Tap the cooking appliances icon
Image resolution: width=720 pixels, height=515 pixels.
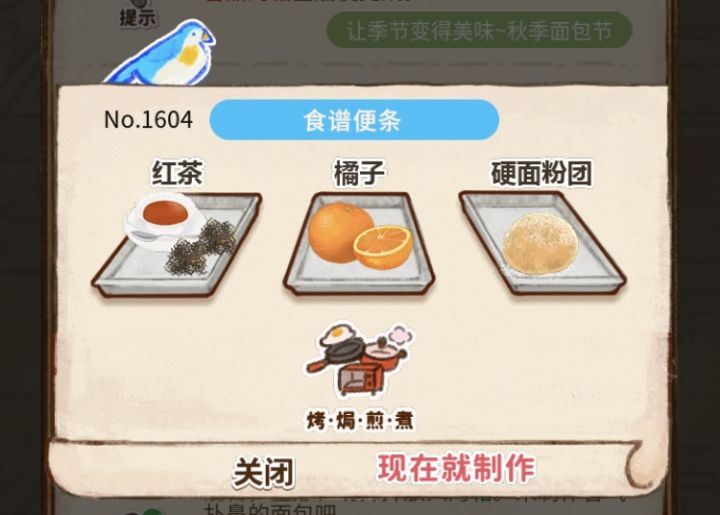[x=359, y=360]
